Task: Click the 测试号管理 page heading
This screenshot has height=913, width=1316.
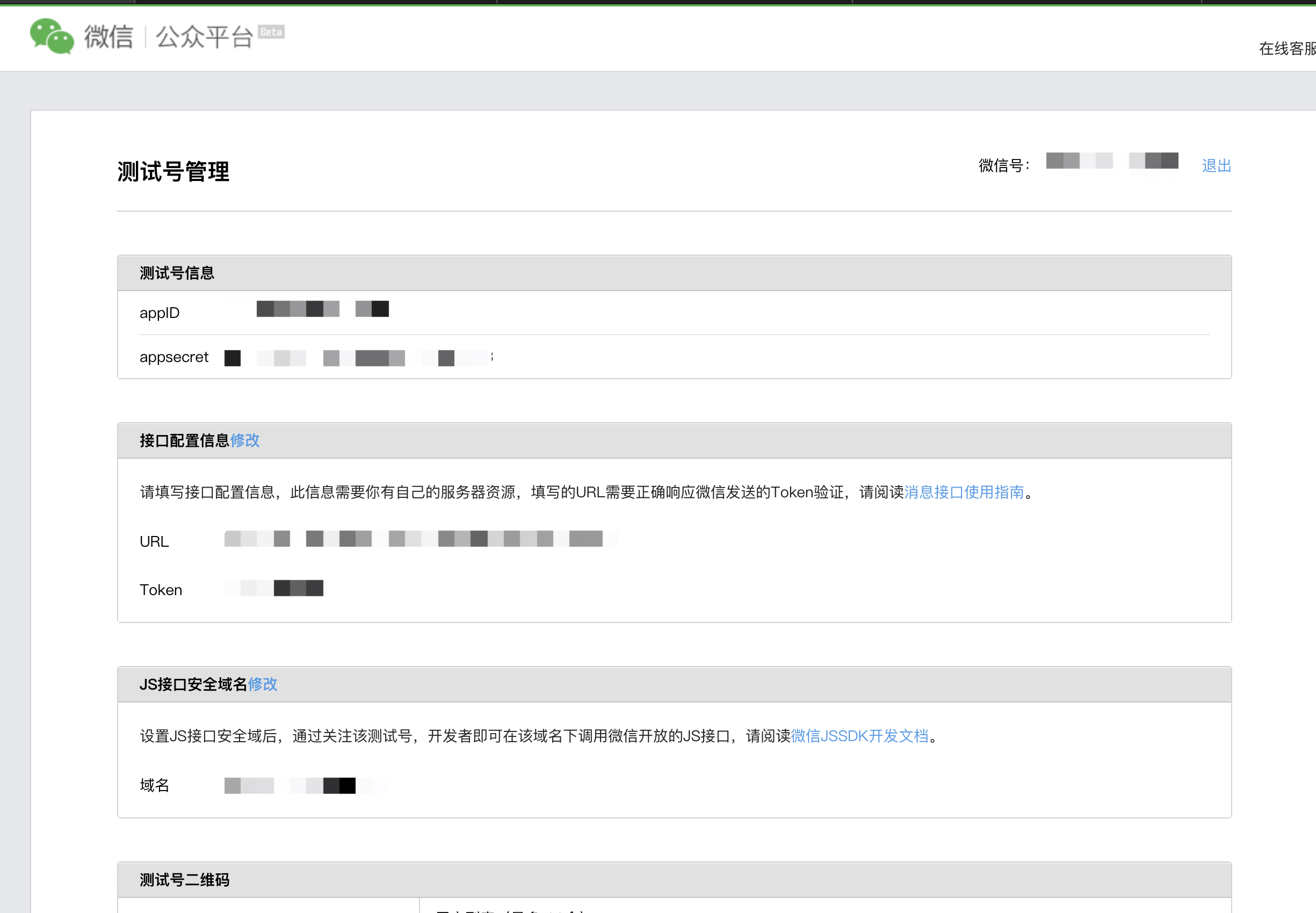Action: tap(173, 172)
